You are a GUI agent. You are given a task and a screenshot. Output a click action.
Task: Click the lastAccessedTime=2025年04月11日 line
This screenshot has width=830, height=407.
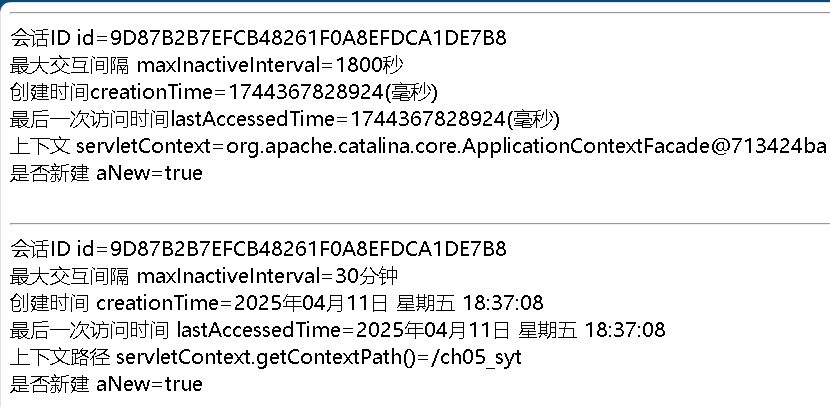(338, 330)
